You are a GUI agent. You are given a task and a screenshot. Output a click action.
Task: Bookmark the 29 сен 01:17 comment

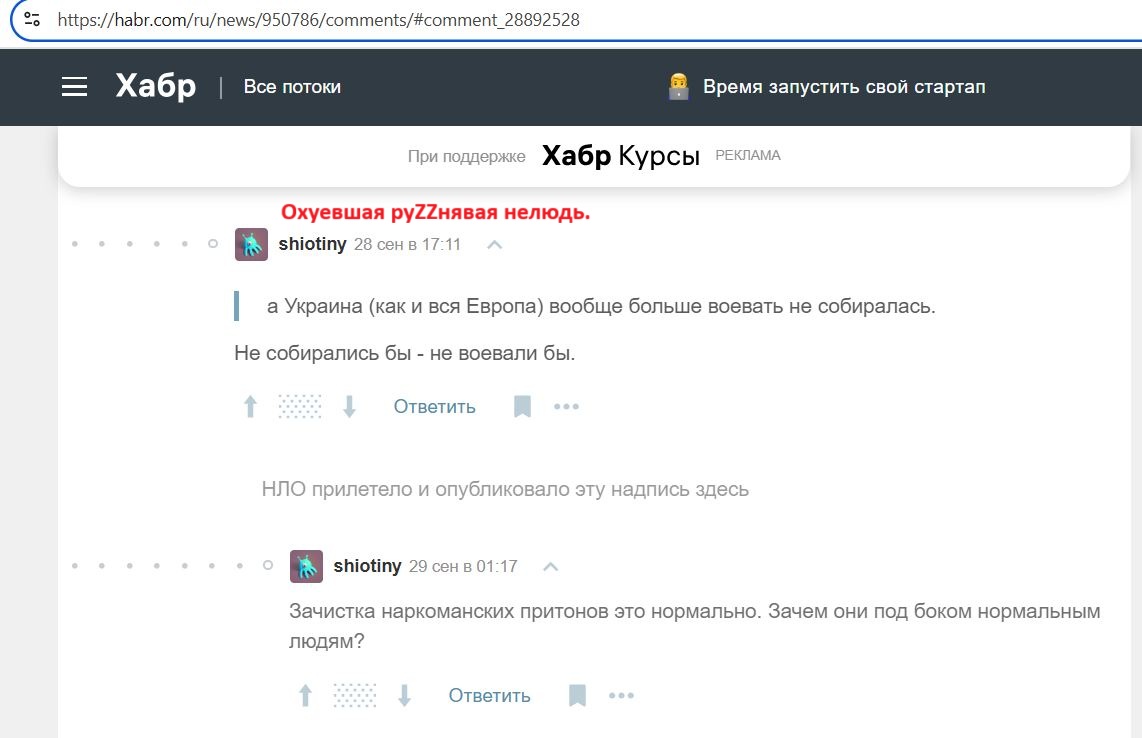pos(577,696)
